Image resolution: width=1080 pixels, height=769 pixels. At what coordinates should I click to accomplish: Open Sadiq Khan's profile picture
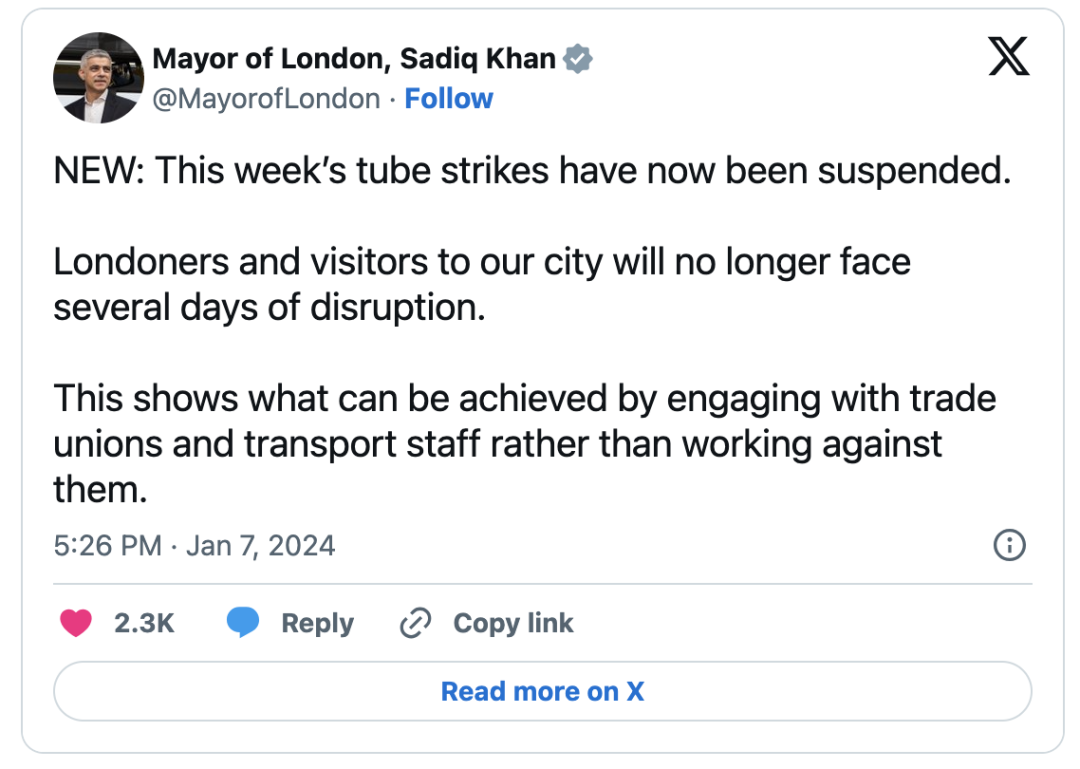click(98, 78)
